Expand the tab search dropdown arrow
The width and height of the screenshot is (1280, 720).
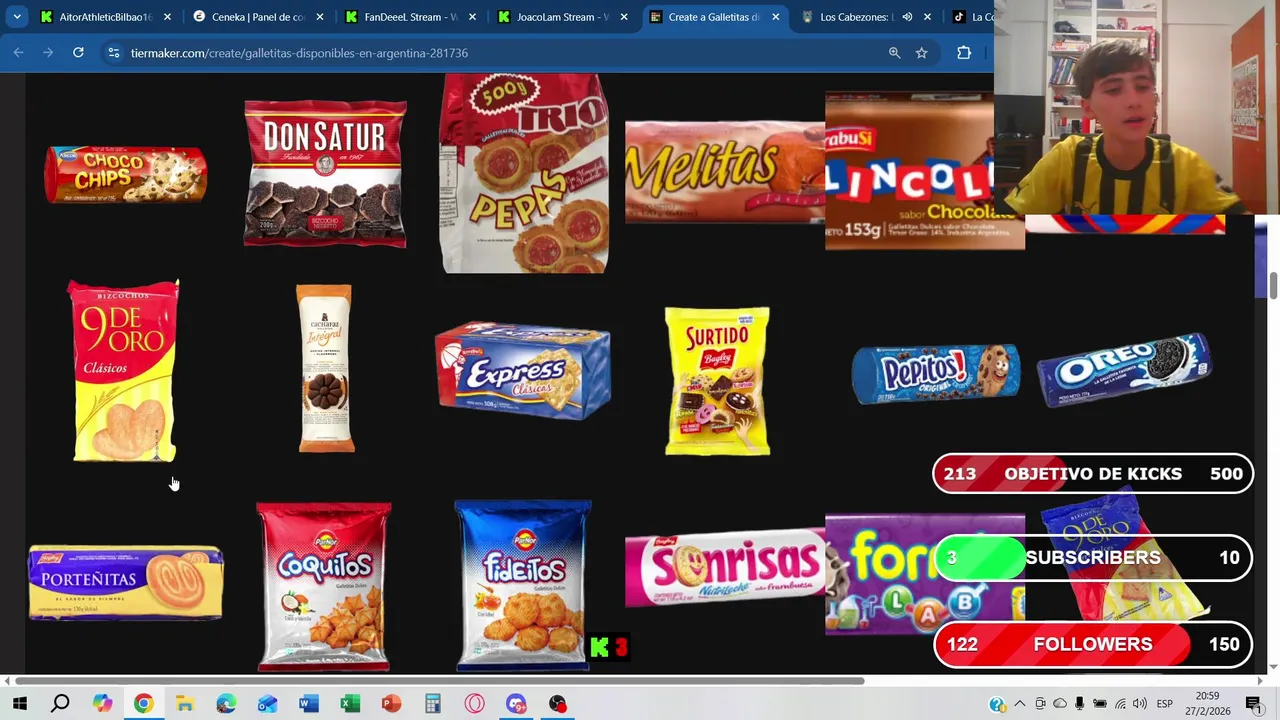(17, 17)
